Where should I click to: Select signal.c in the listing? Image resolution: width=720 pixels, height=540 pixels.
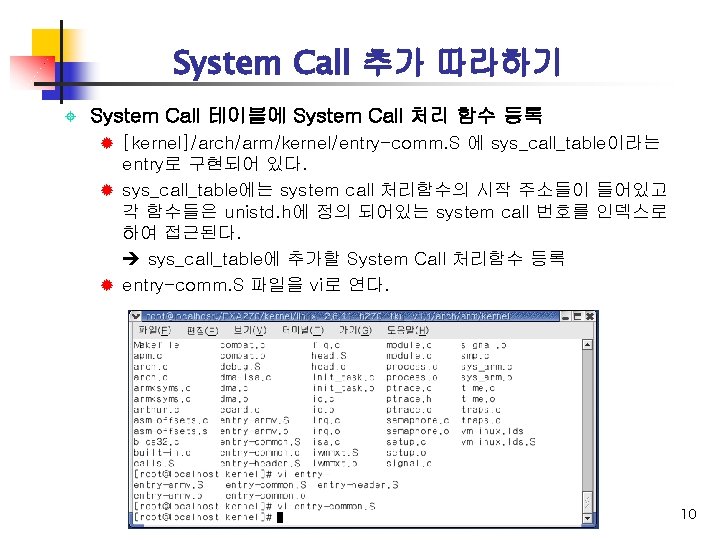[409, 463]
